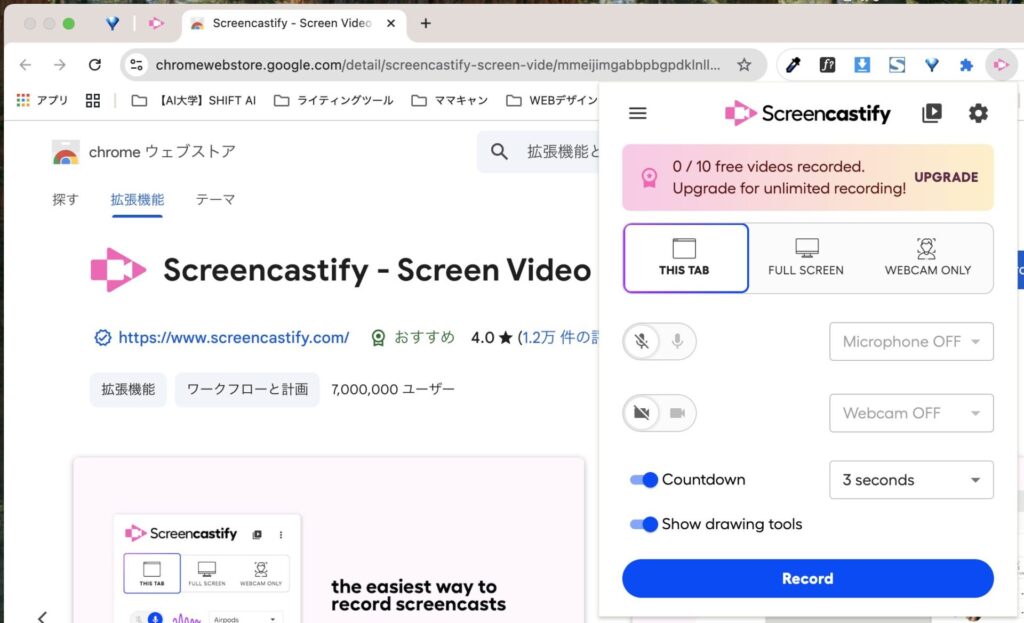Image resolution: width=1024 pixels, height=623 pixels.
Task: Click the eyedropper extension icon
Action: [794, 65]
